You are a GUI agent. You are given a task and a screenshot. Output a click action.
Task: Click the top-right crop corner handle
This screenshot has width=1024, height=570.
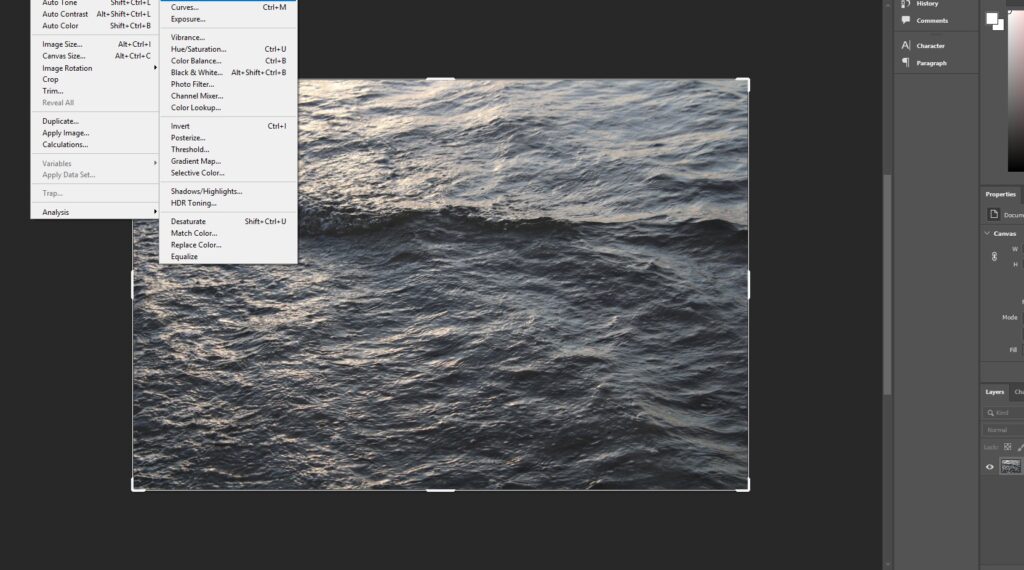pos(744,83)
